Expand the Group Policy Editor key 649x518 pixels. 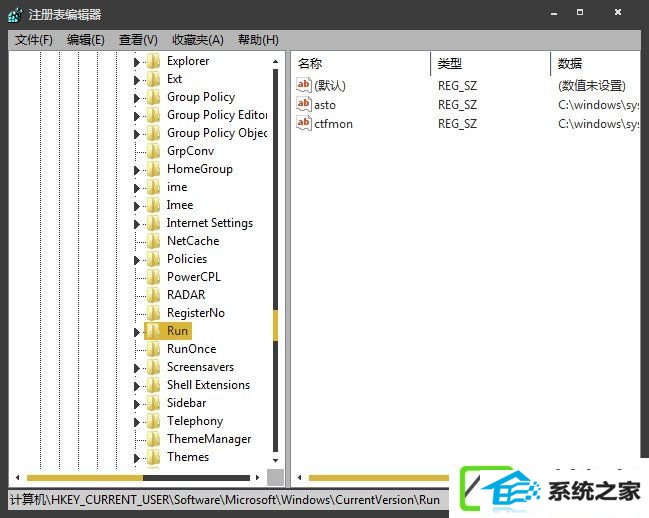click(x=137, y=116)
